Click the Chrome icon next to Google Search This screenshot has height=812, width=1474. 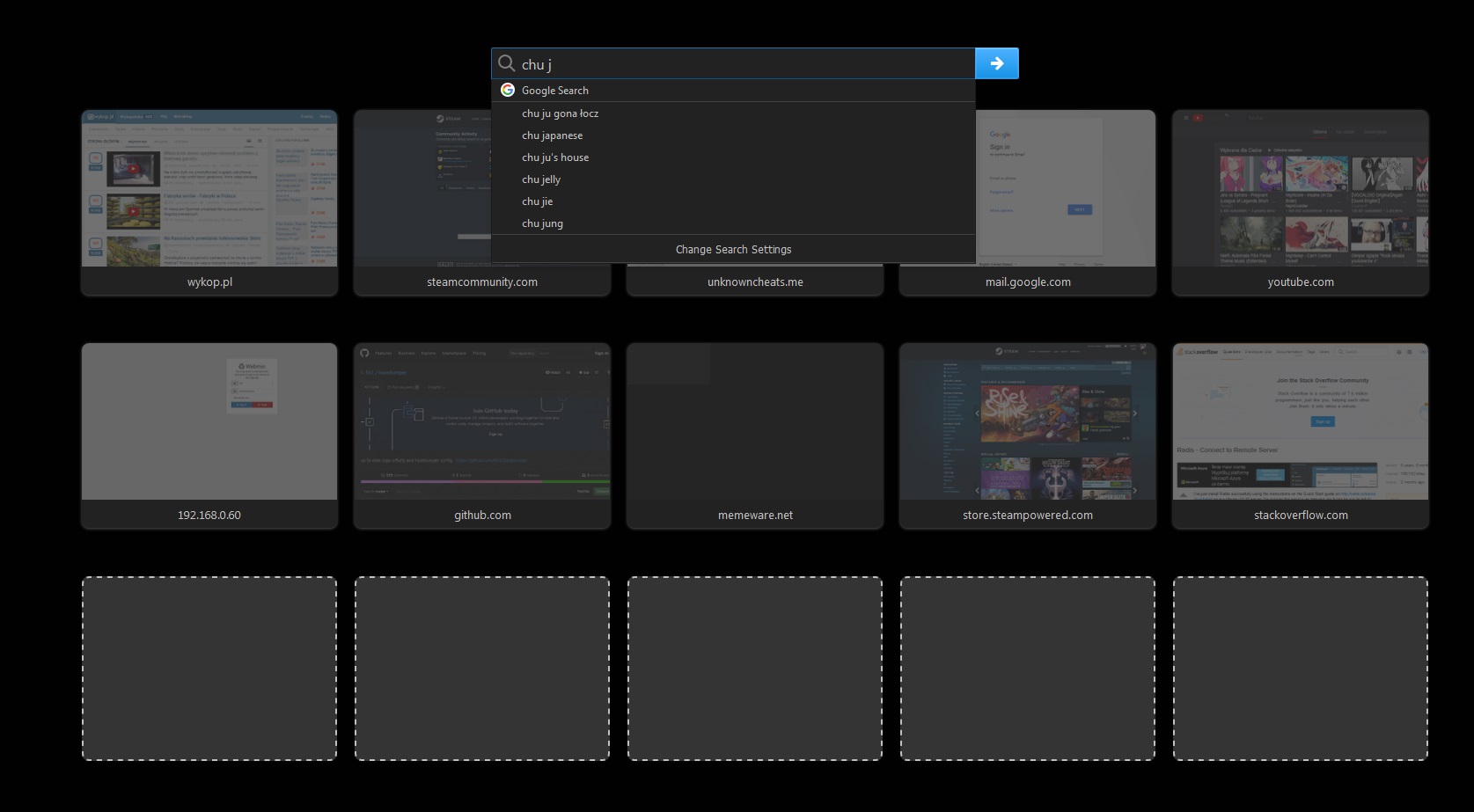[x=508, y=90]
